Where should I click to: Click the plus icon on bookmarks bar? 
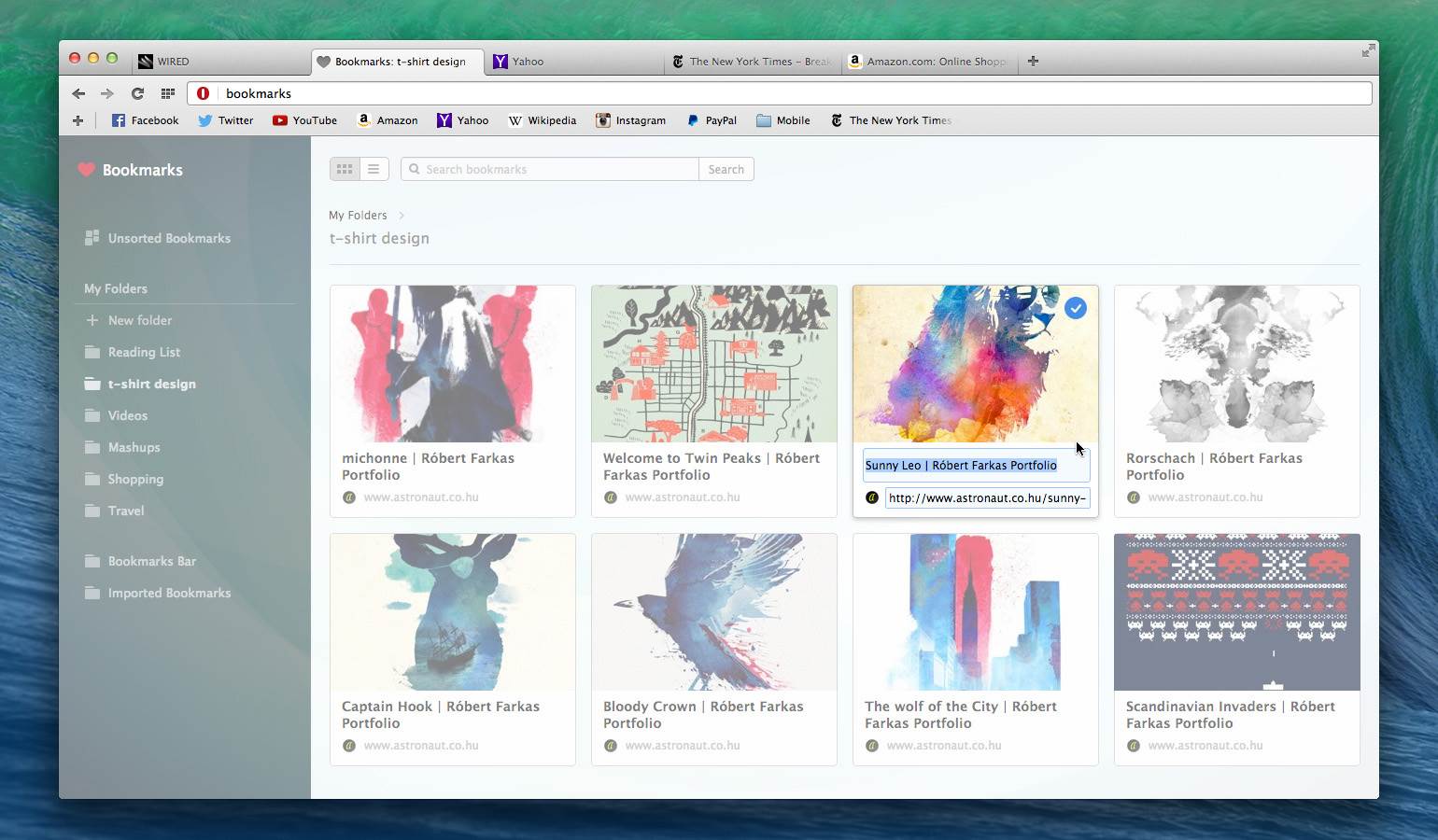tap(78, 120)
